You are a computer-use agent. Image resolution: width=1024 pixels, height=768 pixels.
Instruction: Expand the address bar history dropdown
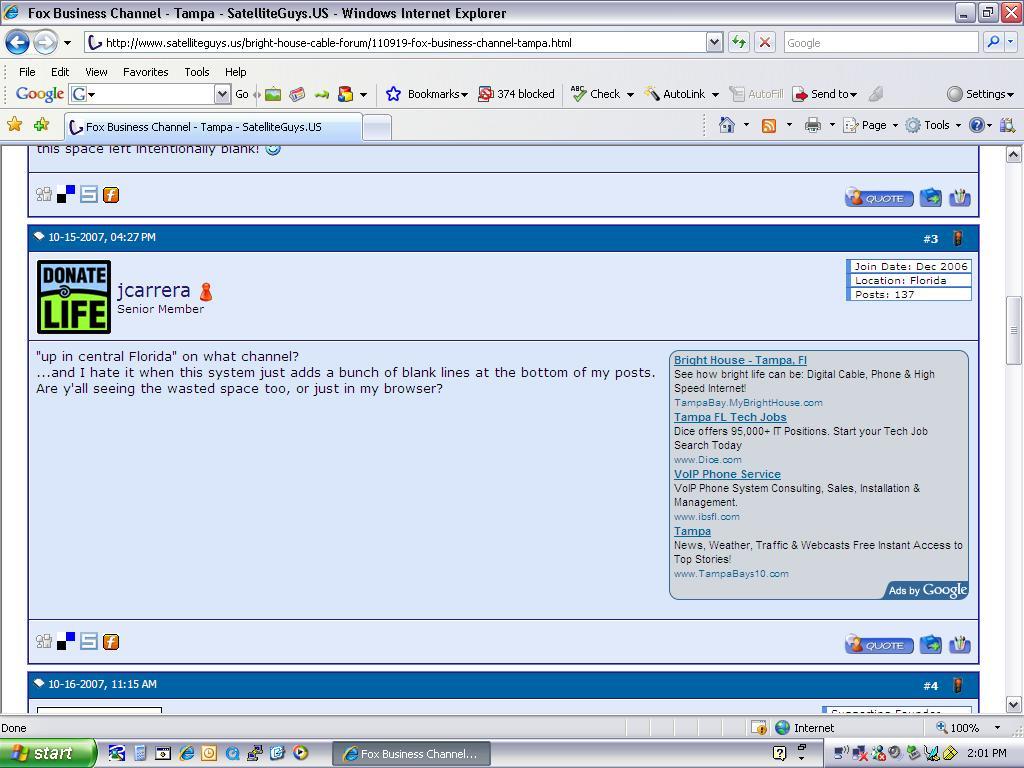point(714,42)
